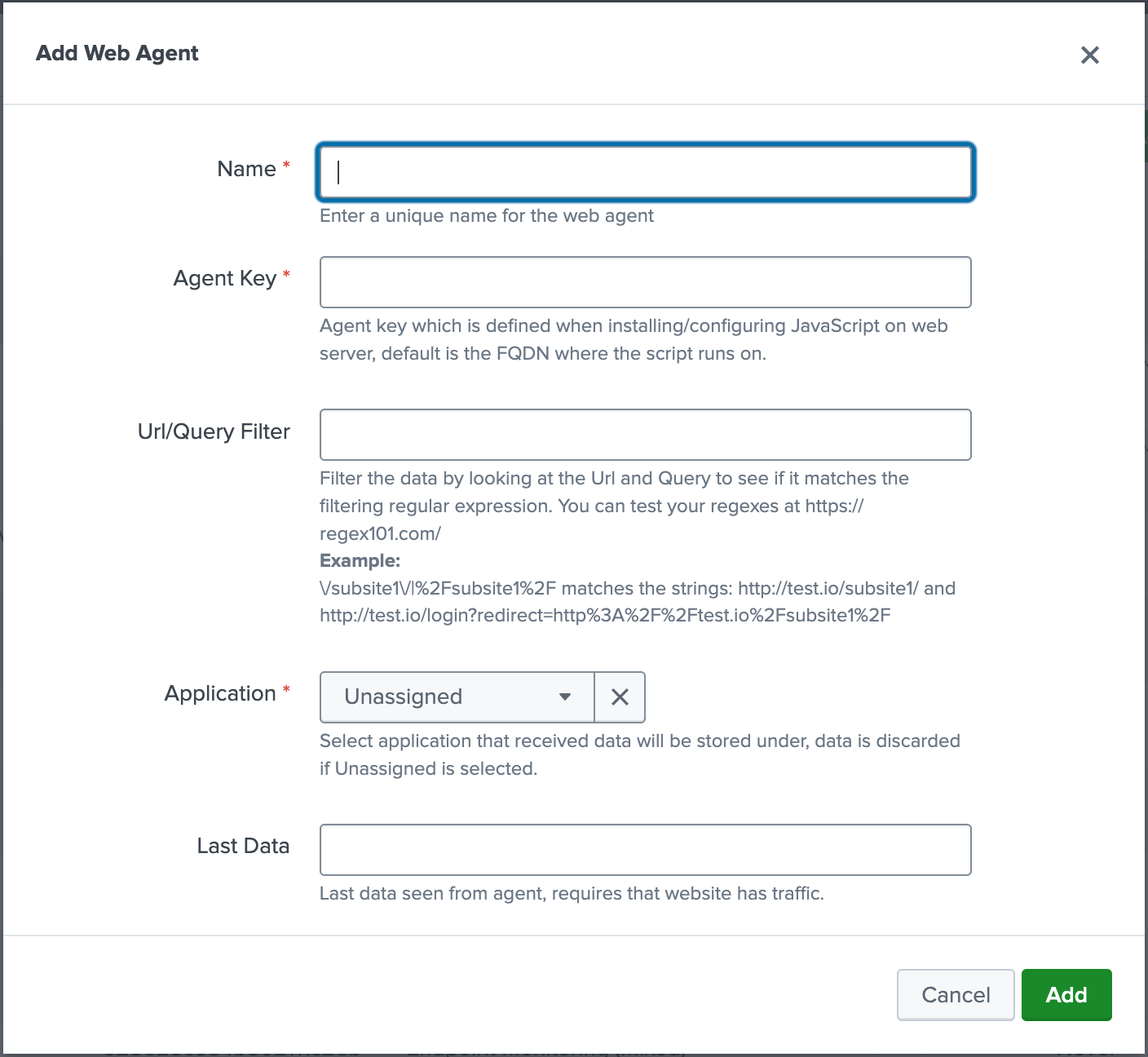Open the Unassigned application dropdown

[x=457, y=697]
